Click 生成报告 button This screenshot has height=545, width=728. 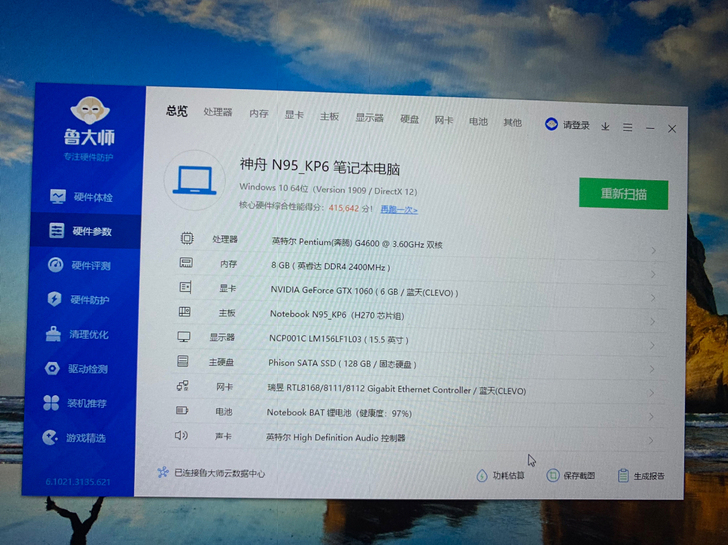click(641, 476)
